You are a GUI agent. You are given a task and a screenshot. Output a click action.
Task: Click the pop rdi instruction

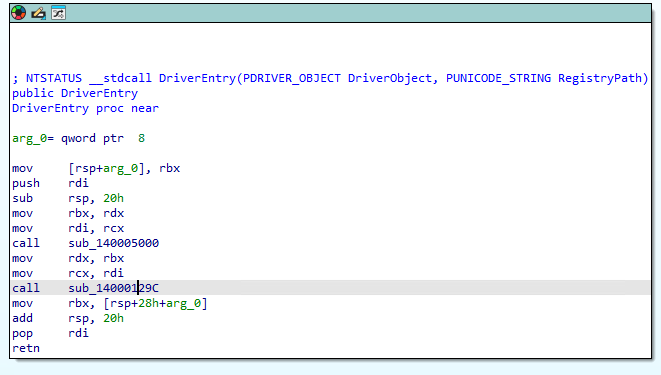click(x=51, y=333)
